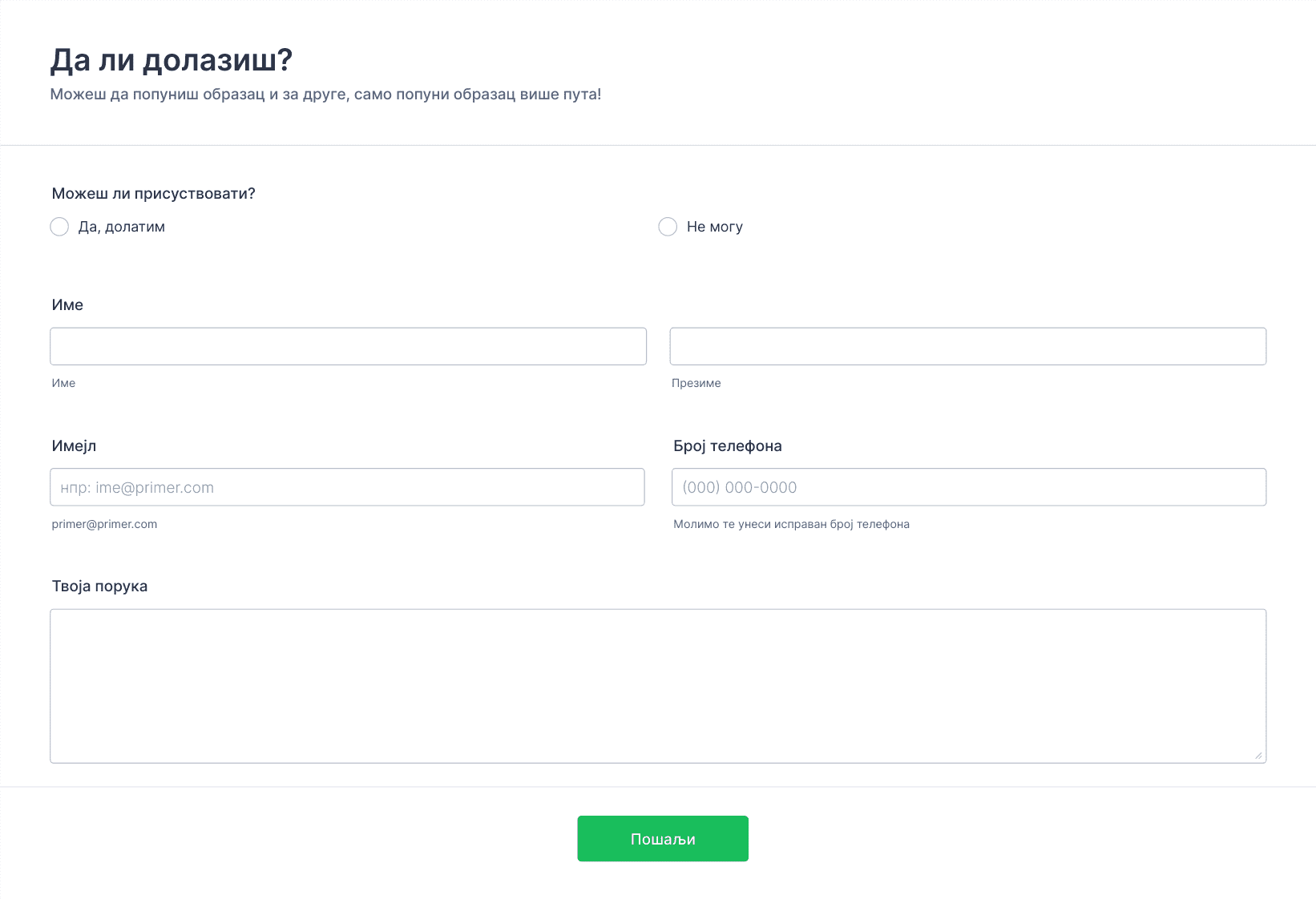This screenshot has height=899, width=1316.
Task: Click the "Можеш ли присуствовати?" question label
Action: click(x=154, y=193)
